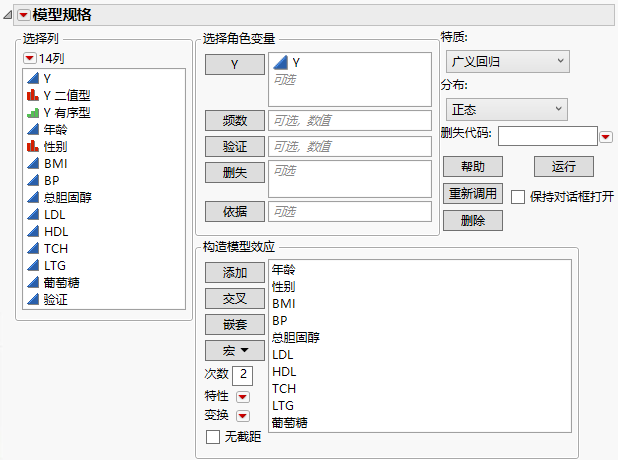Click the continuous icon beside TCH column

pyautogui.click(x=33, y=248)
